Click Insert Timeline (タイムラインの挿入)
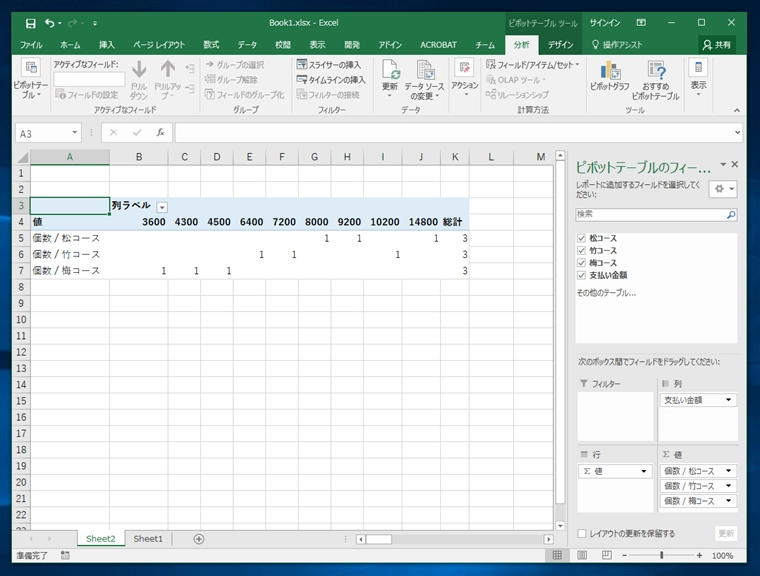Viewport: 760px width, 576px height. tap(331, 80)
